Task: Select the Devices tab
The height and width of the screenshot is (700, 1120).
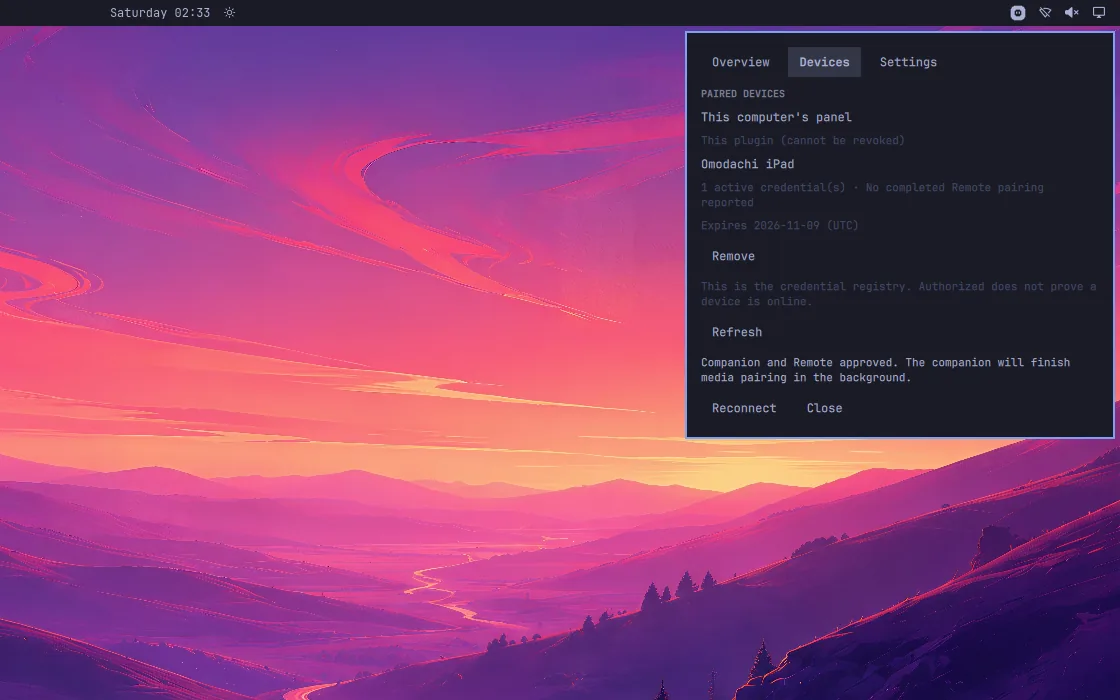Action: 824,62
